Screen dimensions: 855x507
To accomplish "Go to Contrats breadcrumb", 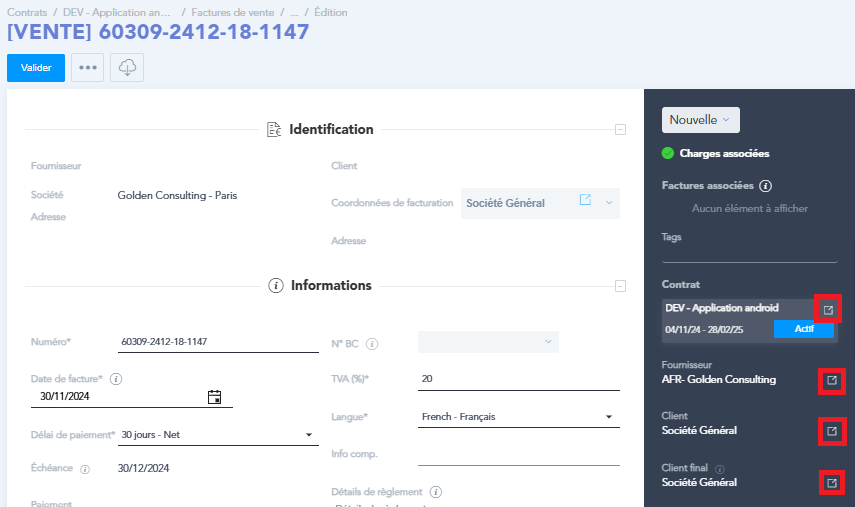I will click(27, 12).
